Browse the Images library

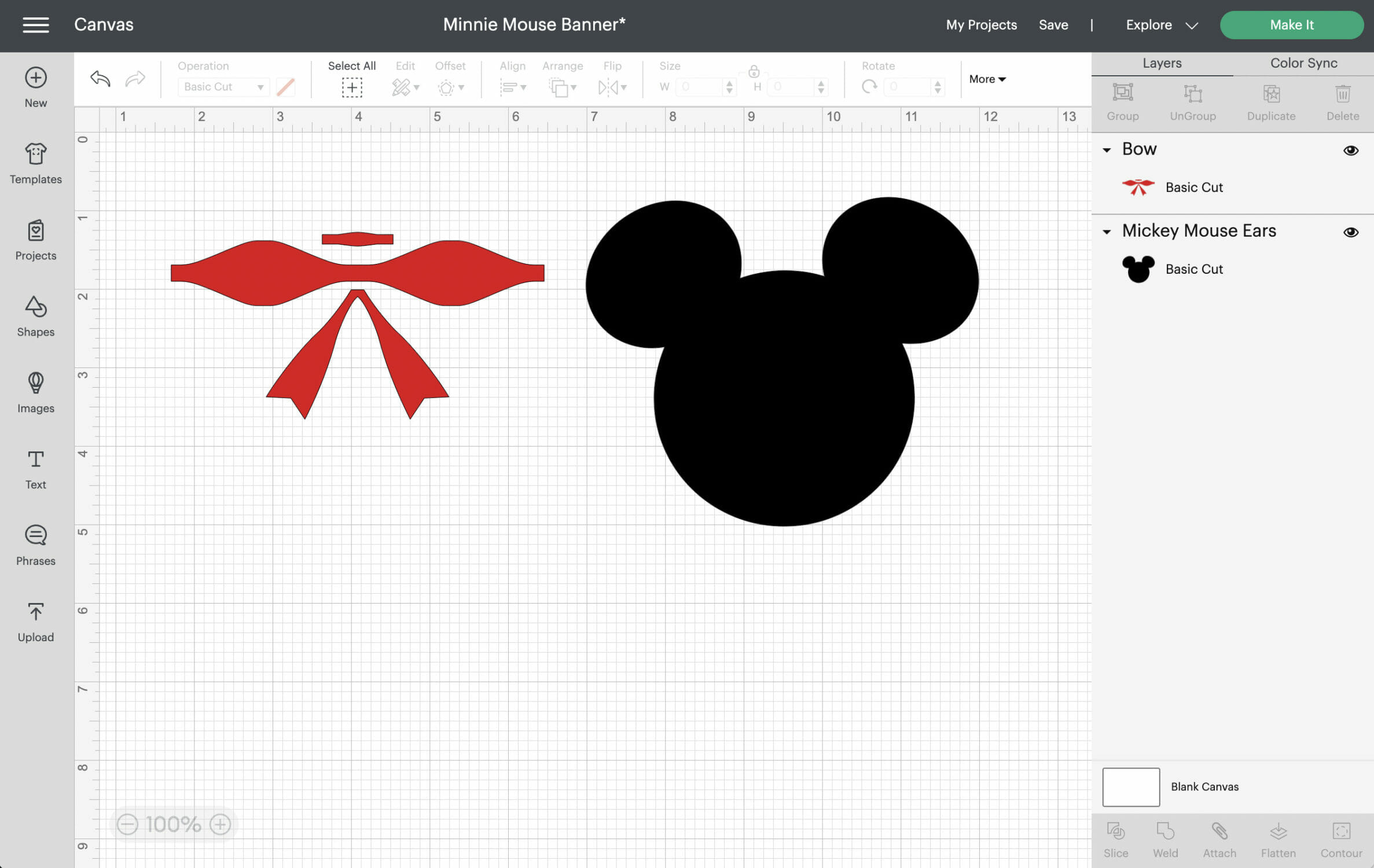(36, 393)
